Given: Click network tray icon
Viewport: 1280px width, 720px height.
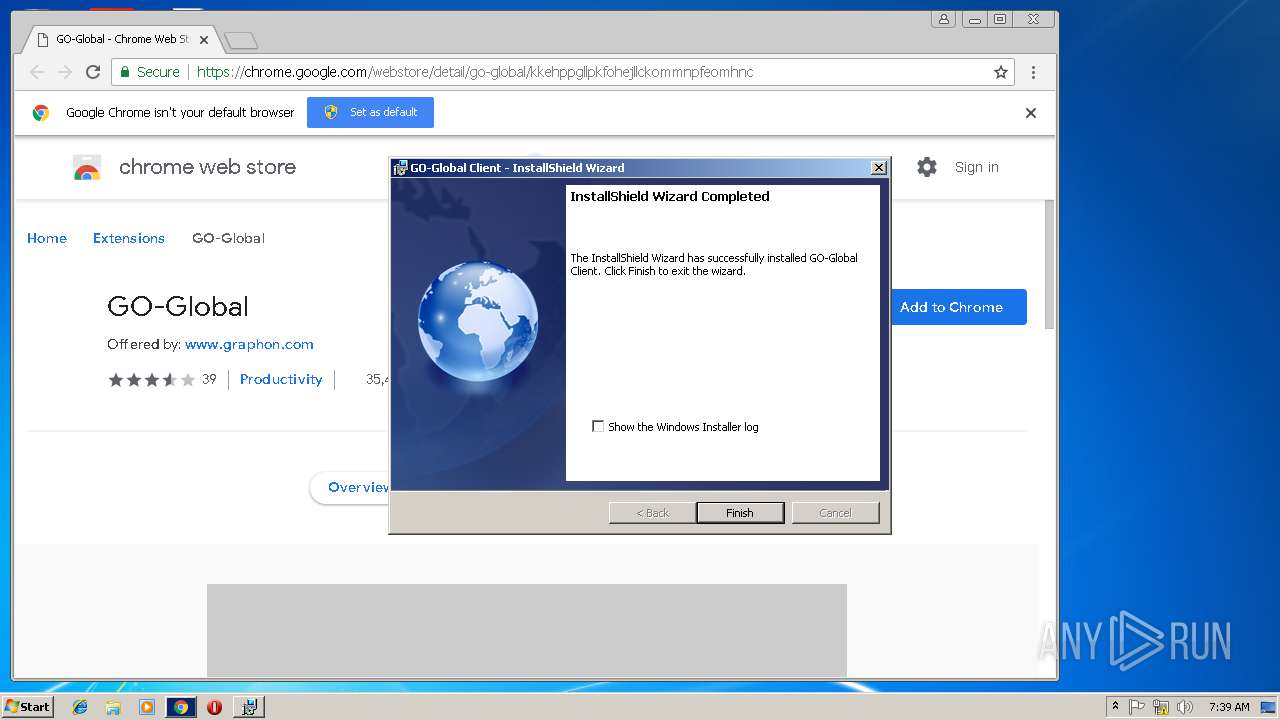Looking at the screenshot, I should 1161,707.
